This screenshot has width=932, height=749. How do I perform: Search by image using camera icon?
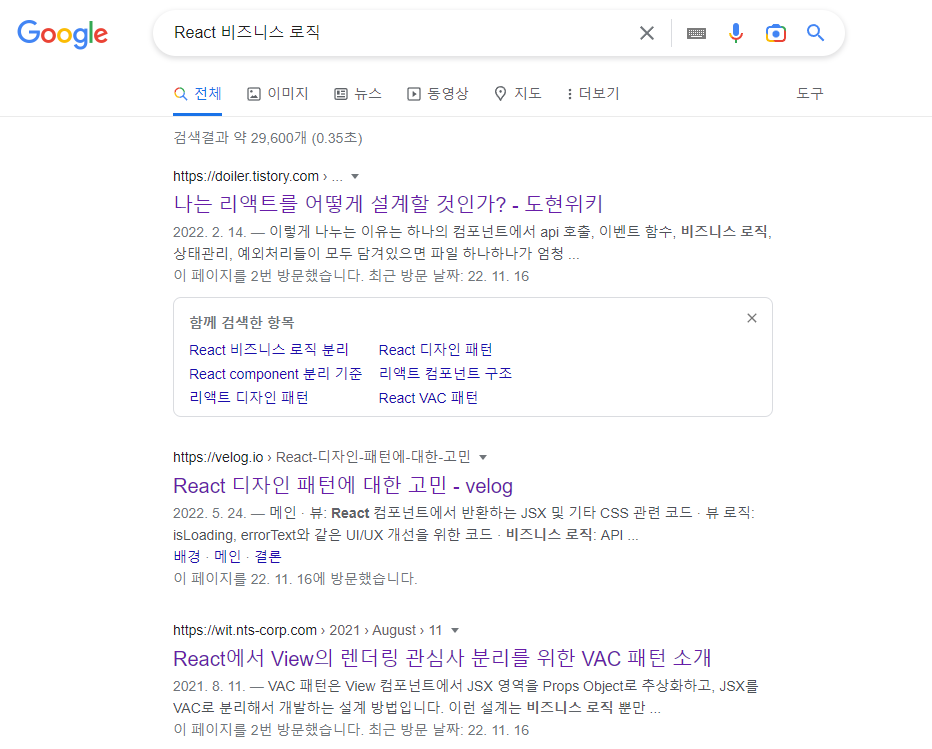(x=776, y=33)
